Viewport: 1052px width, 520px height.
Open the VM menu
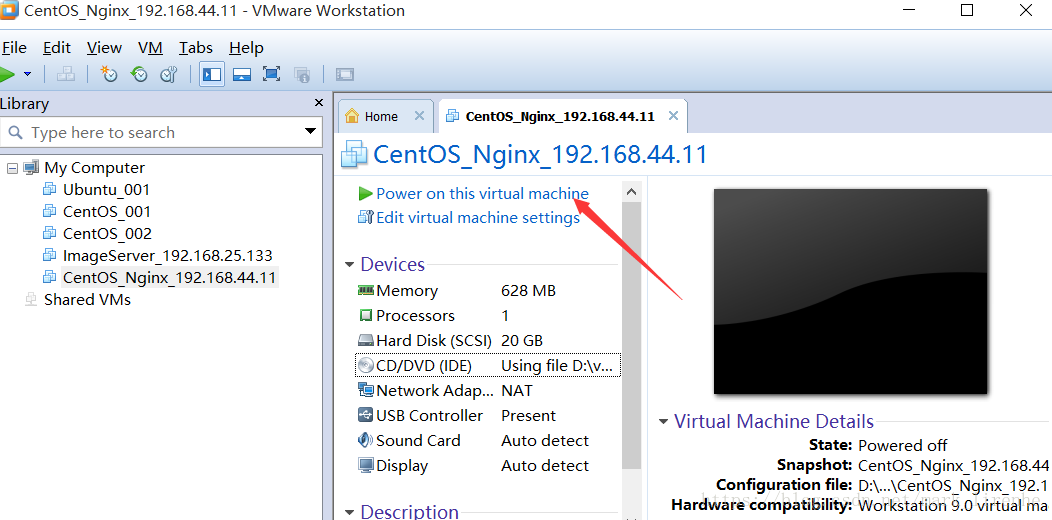click(150, 48)
